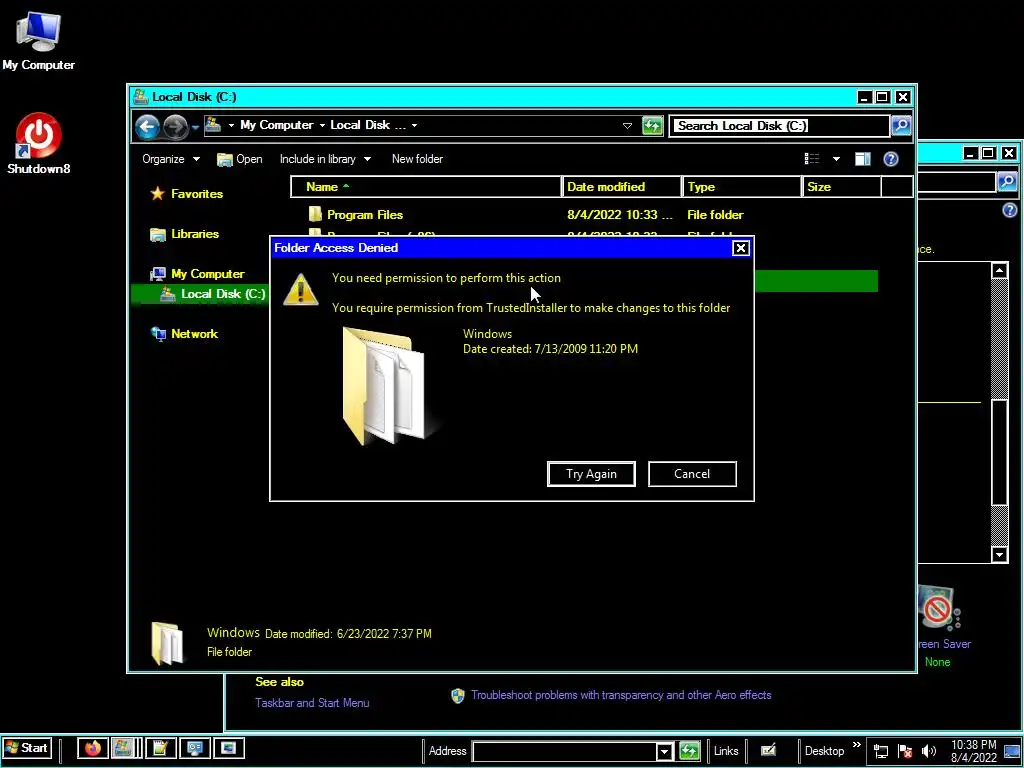Open Troubleshoot transparency and Aero effects link

point(621,696)
